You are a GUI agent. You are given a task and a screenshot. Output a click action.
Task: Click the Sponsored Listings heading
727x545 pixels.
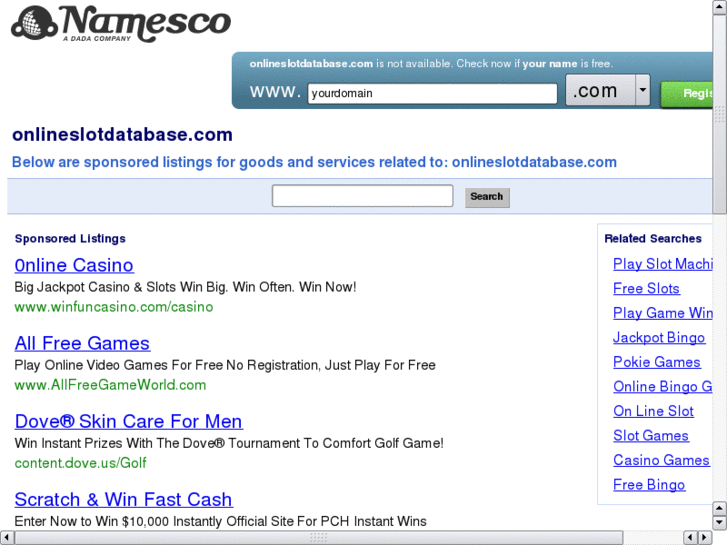(70, 238)
